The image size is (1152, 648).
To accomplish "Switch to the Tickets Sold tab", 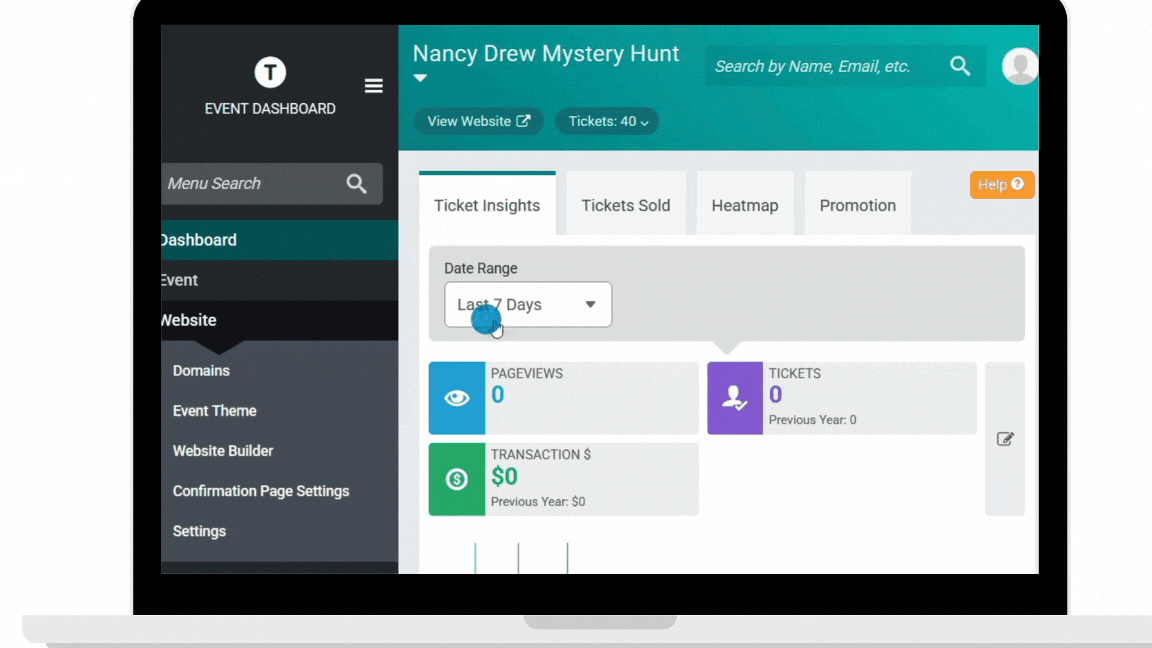I will [x=626, y=205].
